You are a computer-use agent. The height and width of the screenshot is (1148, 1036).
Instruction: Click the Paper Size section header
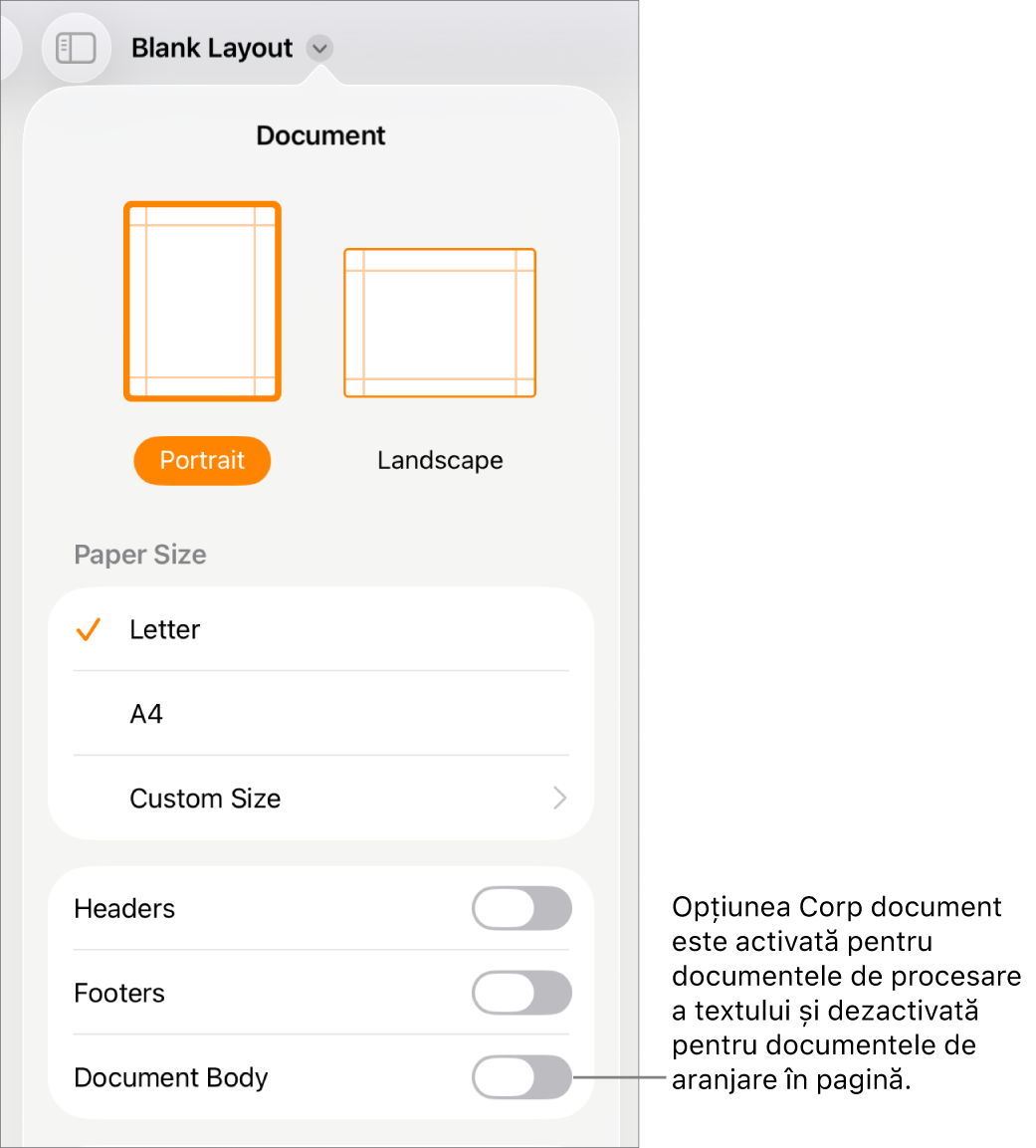[140, 555]
